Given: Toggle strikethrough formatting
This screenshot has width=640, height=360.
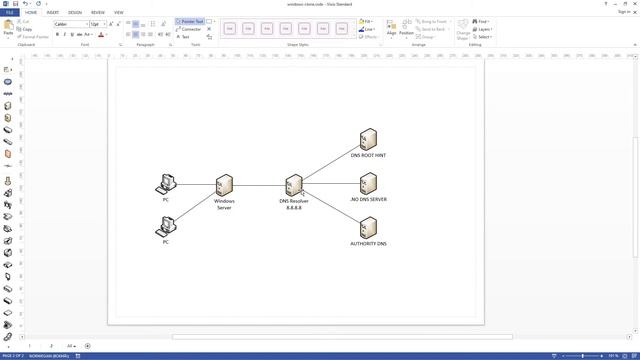Looking at the screenshot, I should tap(79, 35).
